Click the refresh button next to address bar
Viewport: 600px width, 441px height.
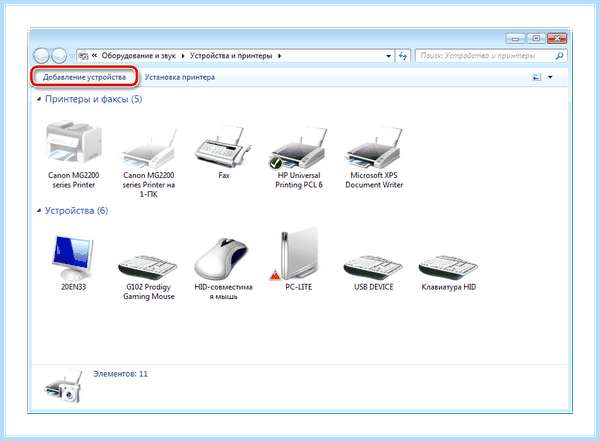403,56
